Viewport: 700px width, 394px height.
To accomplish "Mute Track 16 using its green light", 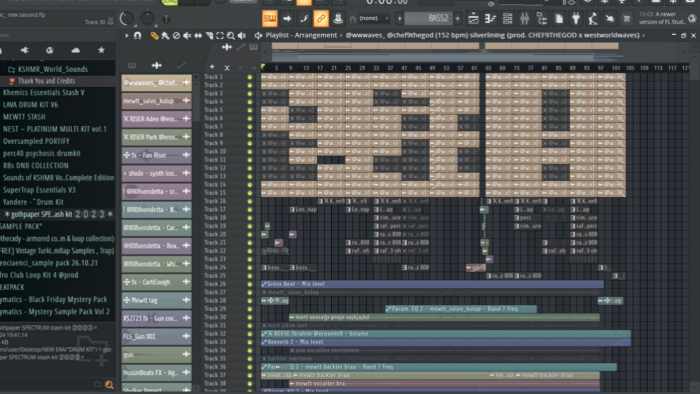I will tap(250, 201).
